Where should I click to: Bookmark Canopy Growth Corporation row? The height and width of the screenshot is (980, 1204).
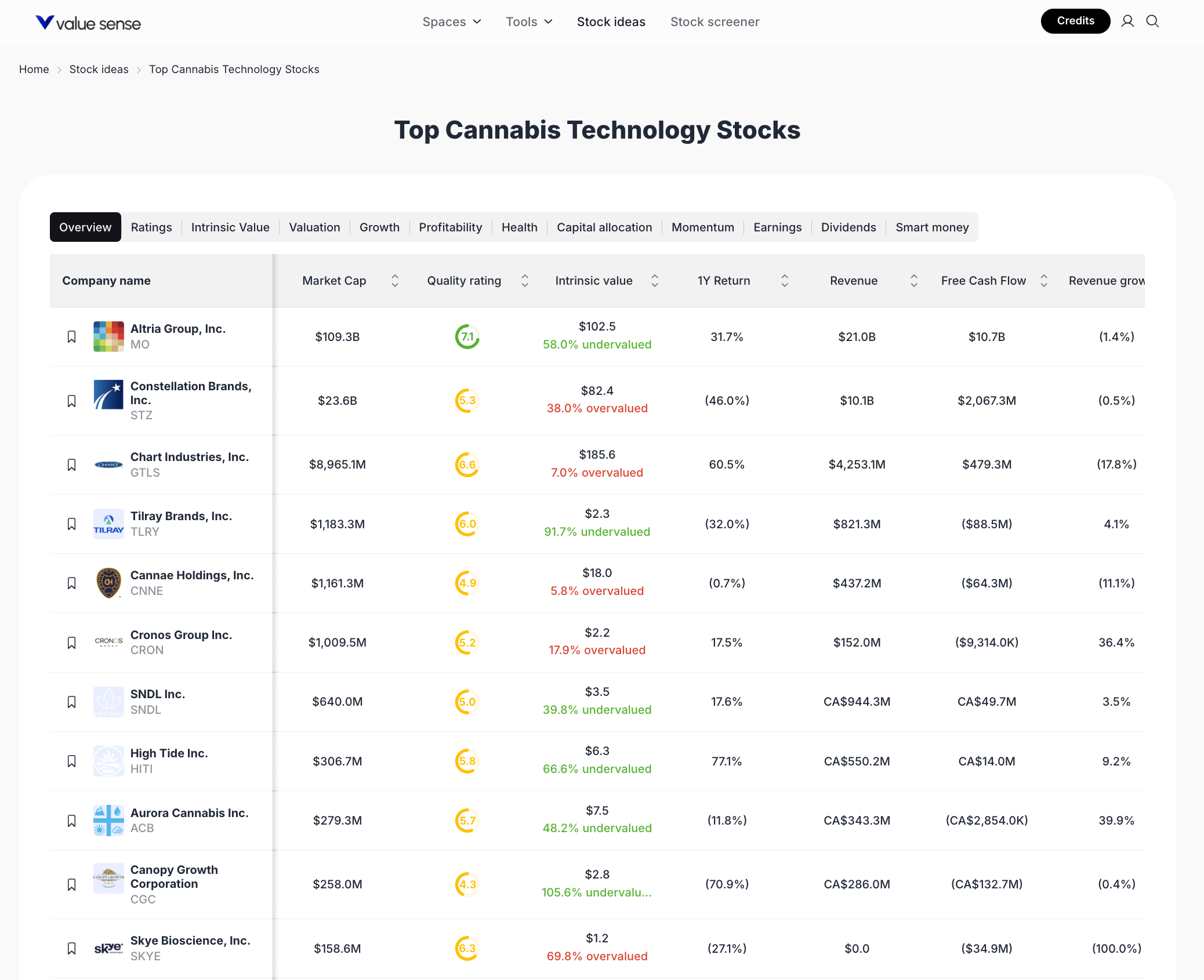tap(71, 884)
